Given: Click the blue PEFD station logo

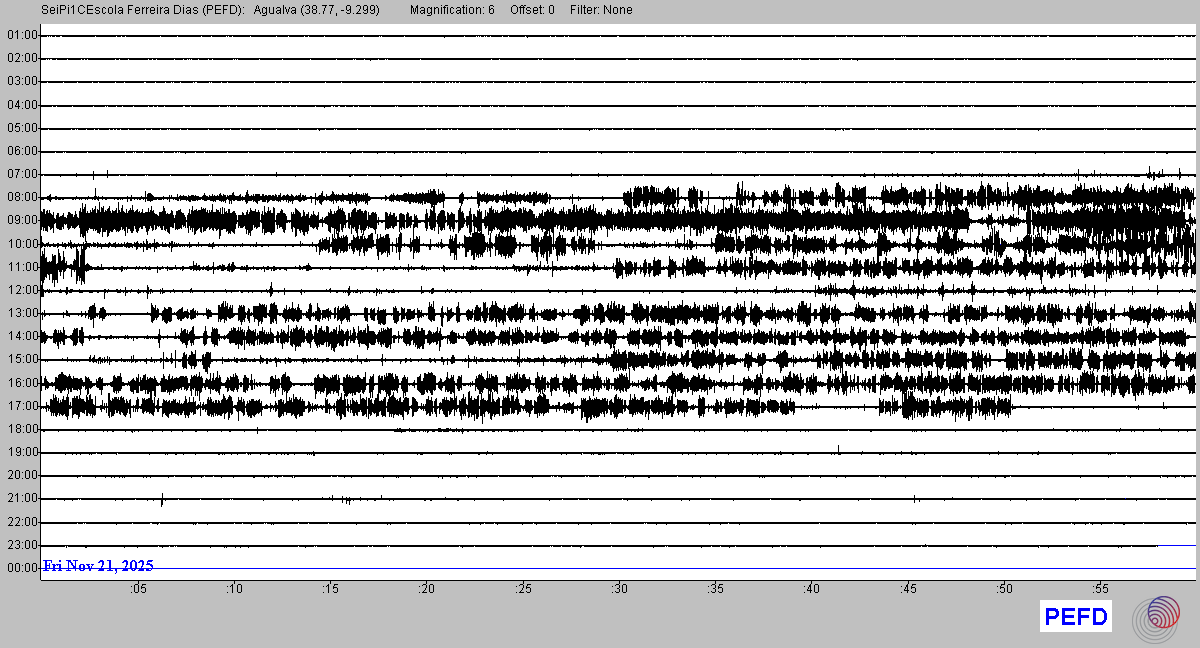Looking at the screenshot, I should (x=1076, y=617).
